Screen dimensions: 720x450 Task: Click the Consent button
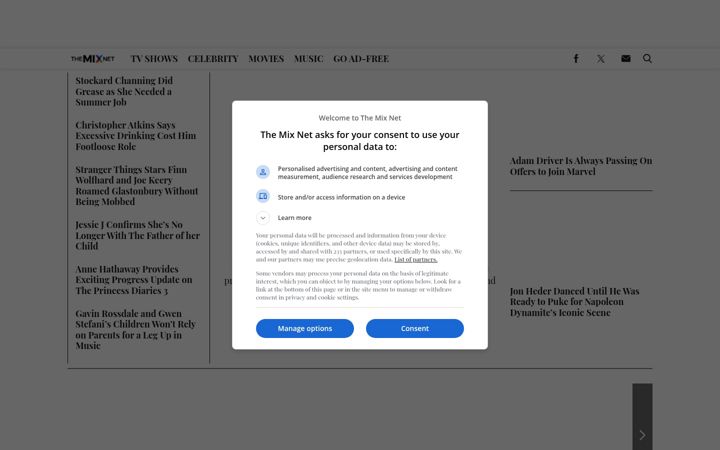tap(415, 328)
